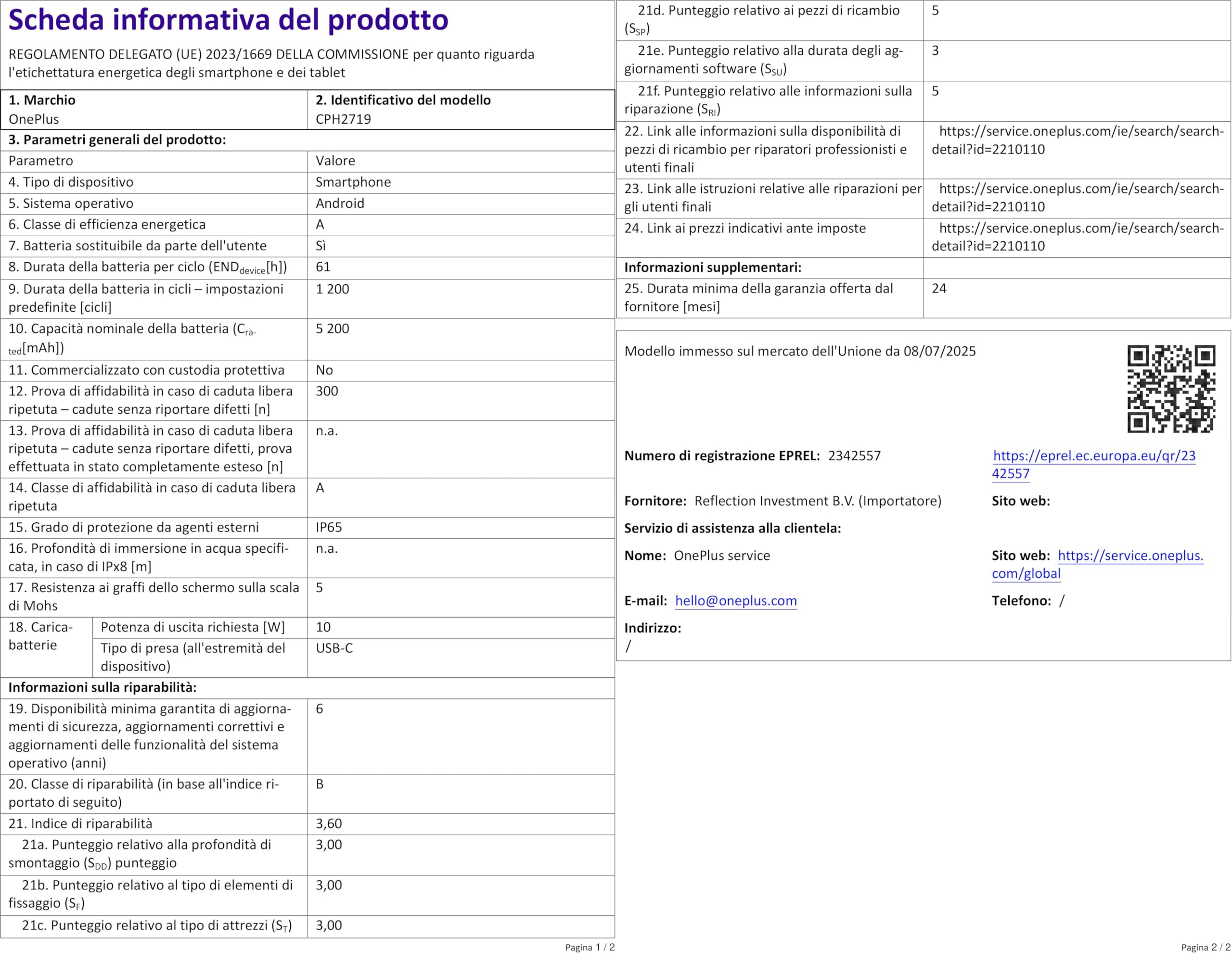Click the 'Informazioni sulla riparabilità' section header
This screenshot has height=963, width=1232.
pos(102,687)
